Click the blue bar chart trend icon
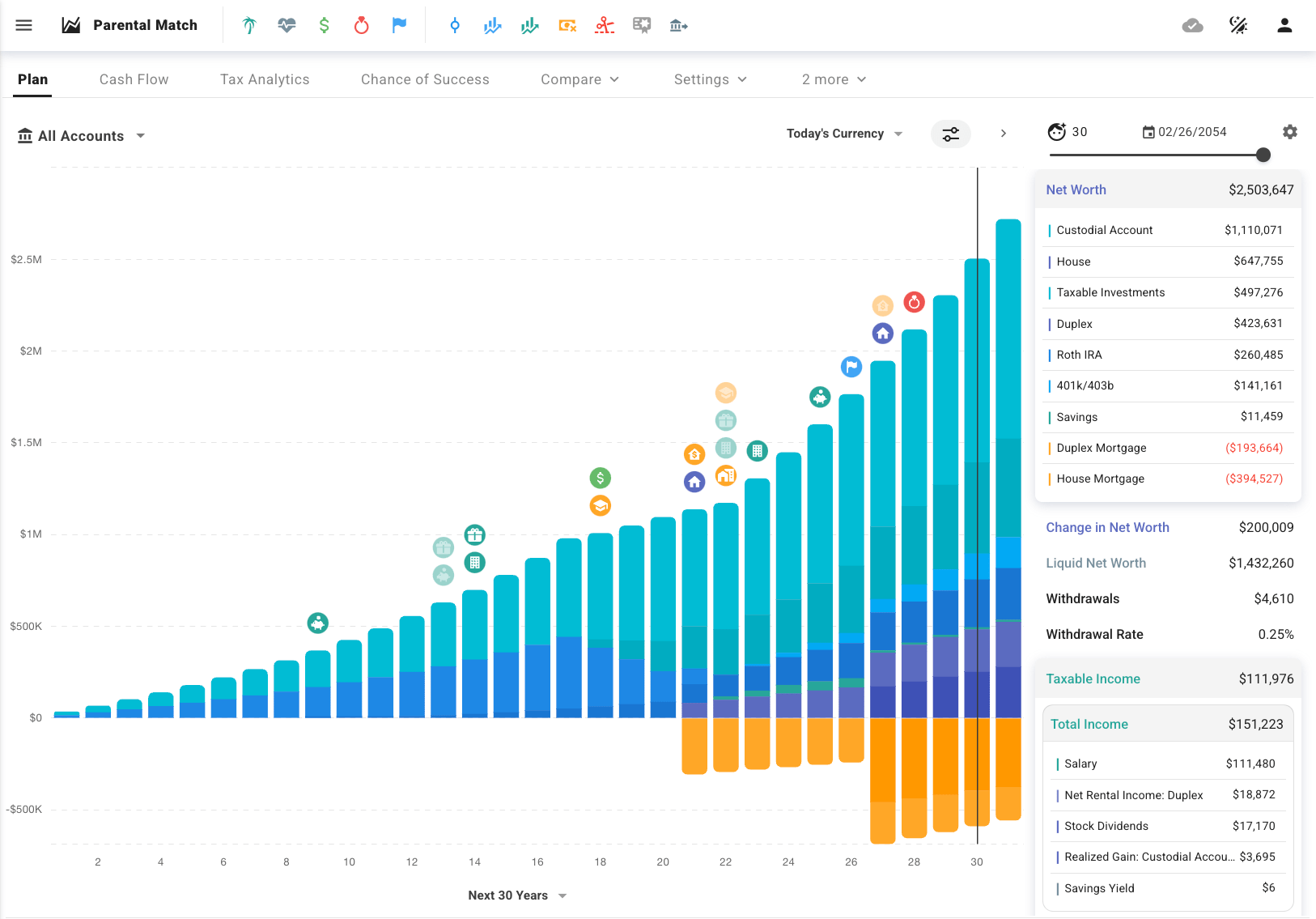Viewport: 1316px width, 919px height. click(x=492, y=26)
